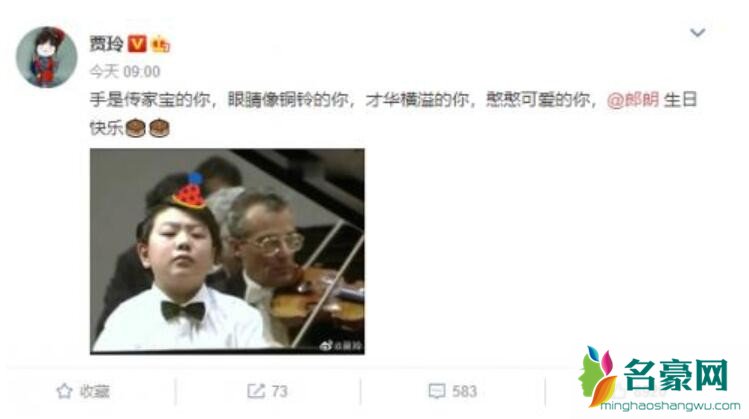Click the first cake emoji

pos(136,128)
